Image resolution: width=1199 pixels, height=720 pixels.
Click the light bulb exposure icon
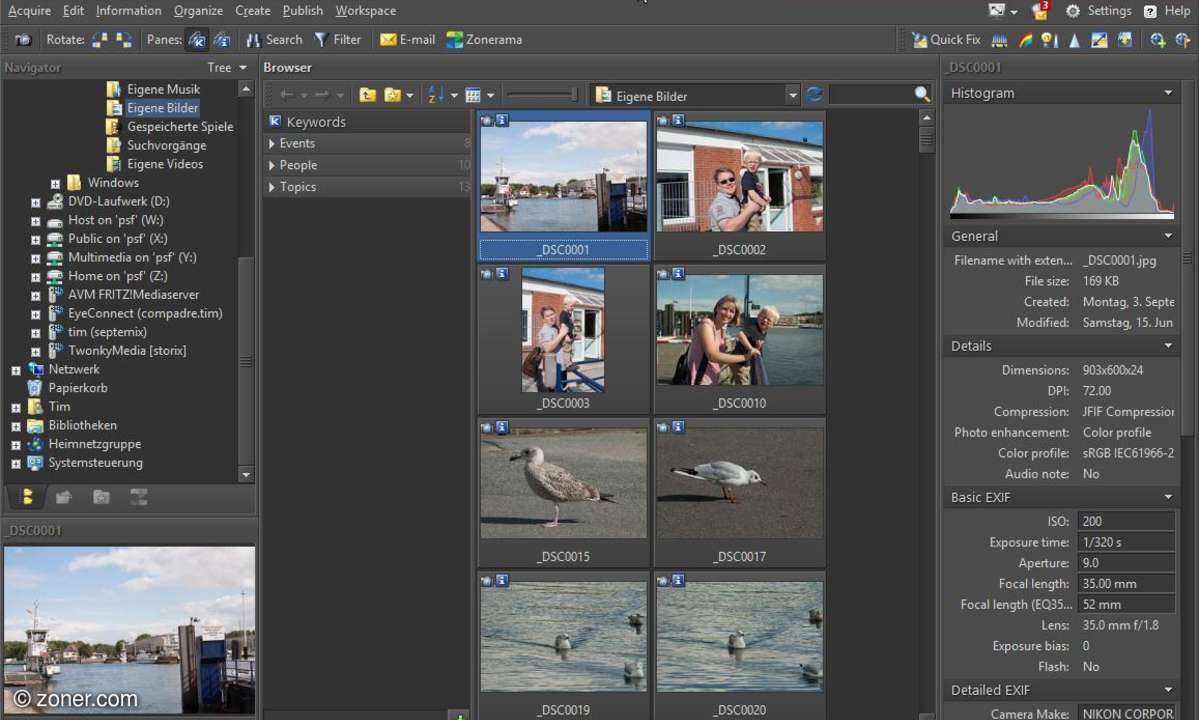click(x=1050, y=40)
